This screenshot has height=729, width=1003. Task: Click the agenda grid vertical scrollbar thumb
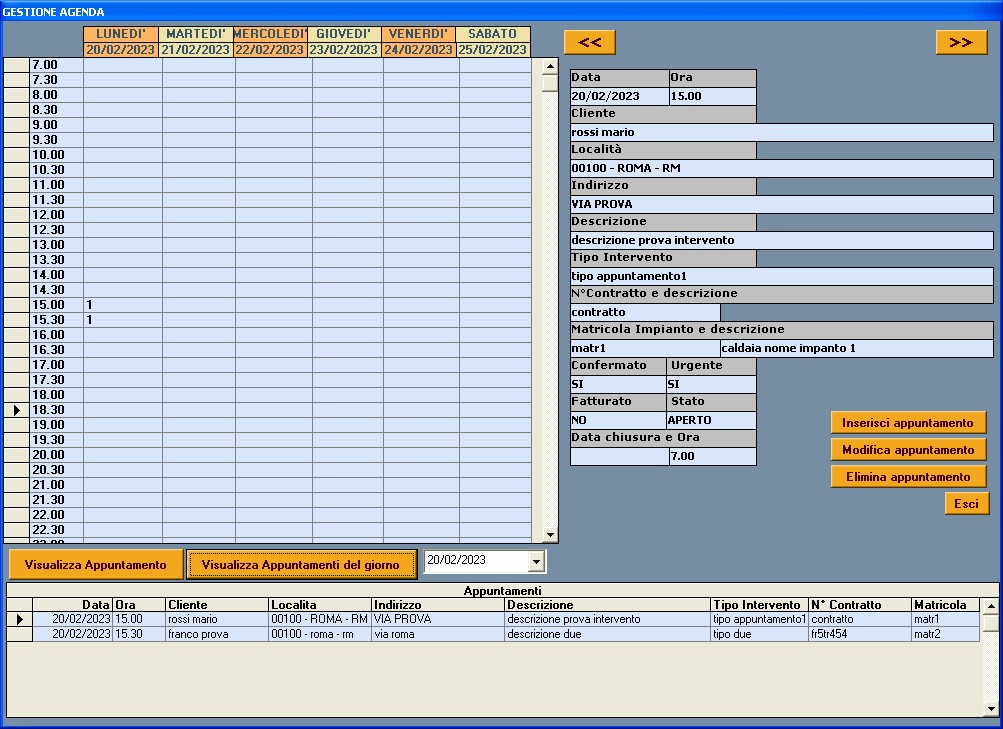click(549, 83)
